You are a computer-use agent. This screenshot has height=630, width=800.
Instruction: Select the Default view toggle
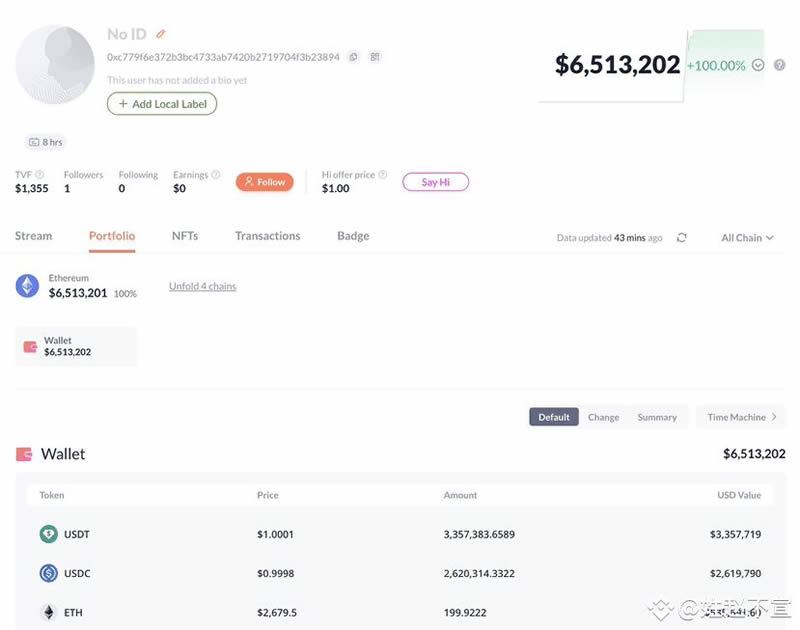554,417
